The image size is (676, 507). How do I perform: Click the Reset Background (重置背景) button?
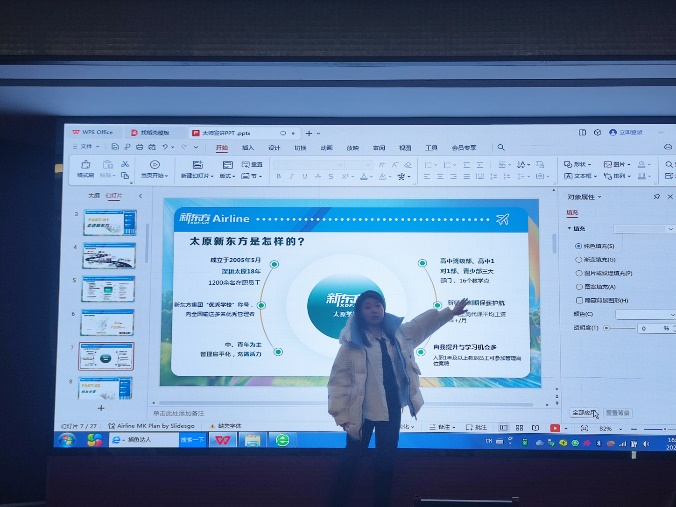[618, 412]
